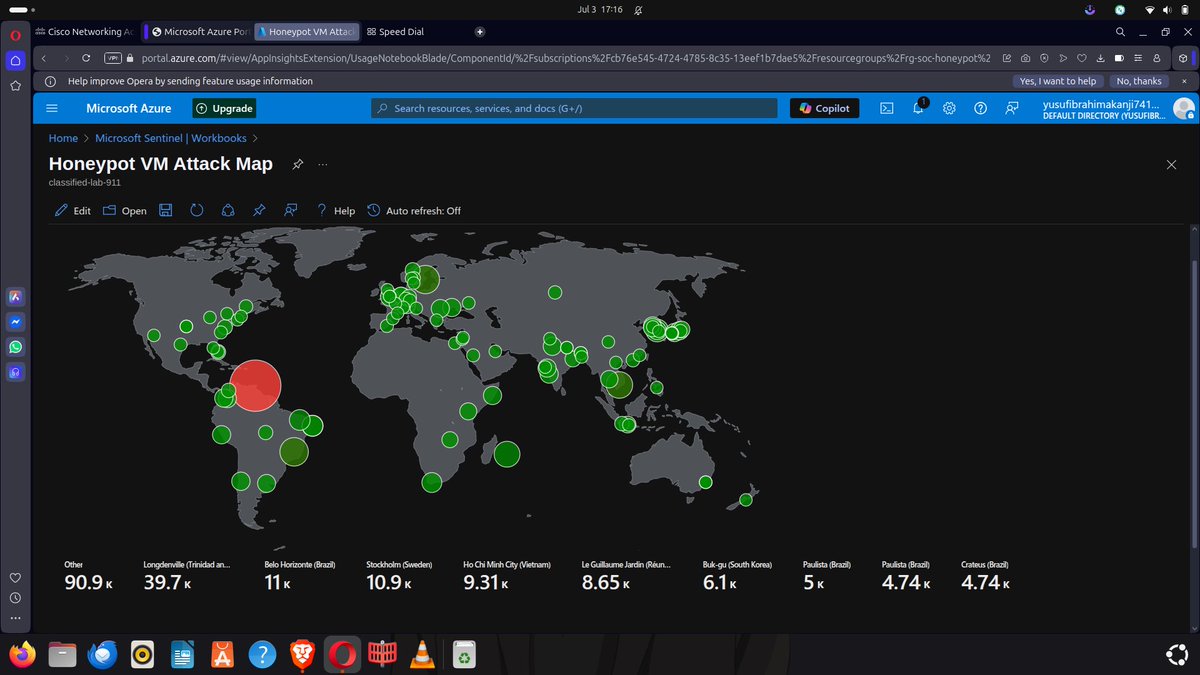Open Opera sidebar three-dot settings
Screen dimensions: 1200x675
pos(16,617)
